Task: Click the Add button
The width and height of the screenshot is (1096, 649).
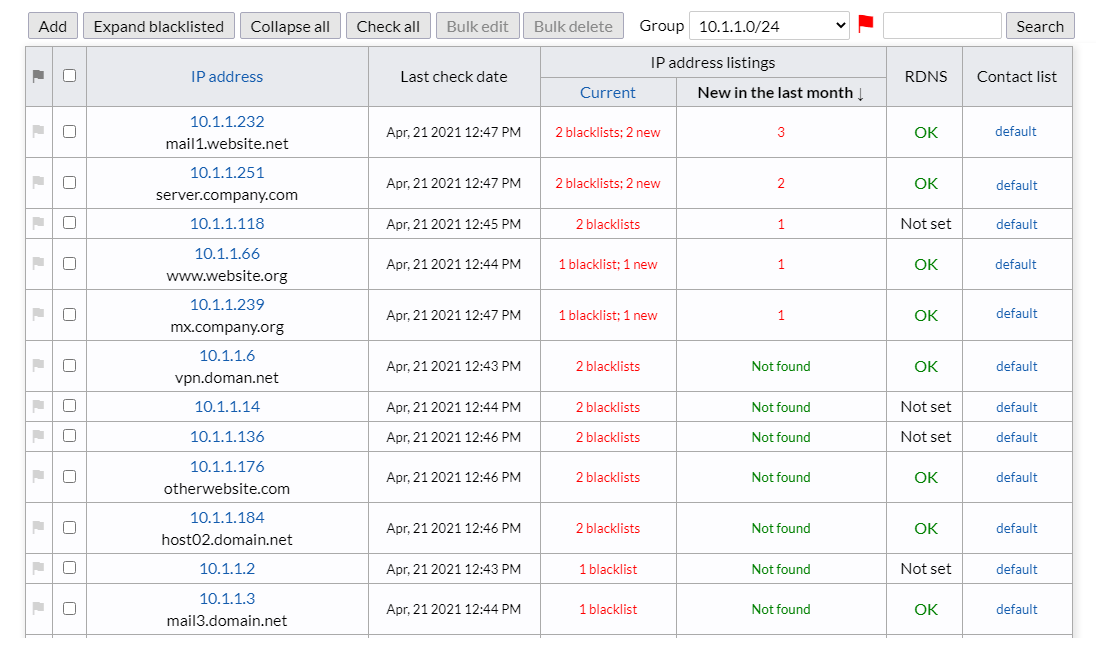Action: (52, 25)
